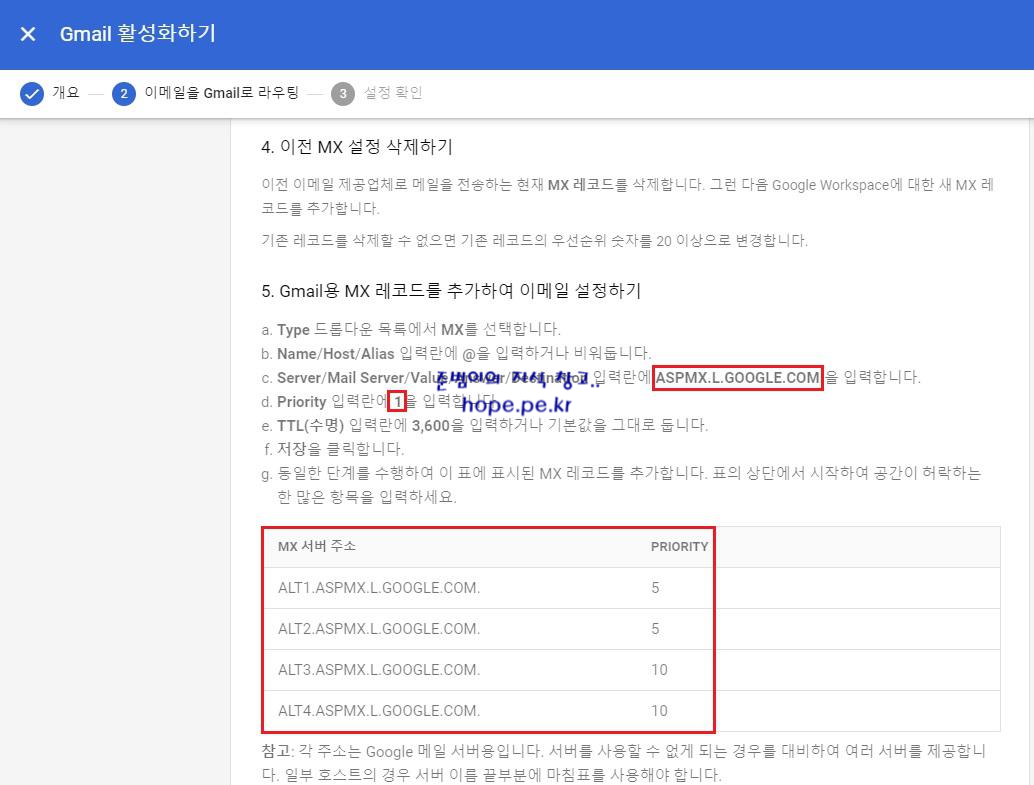The height and width of the screenshot is (785, 1034).
Task: Click step b. Name/Host/Alias instruction line
Action: [456, 354]
